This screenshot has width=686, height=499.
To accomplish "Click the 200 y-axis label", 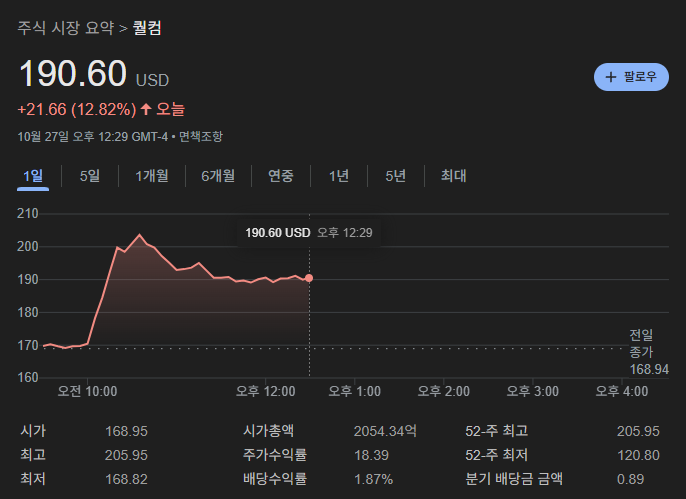I will tap(28, 247).
